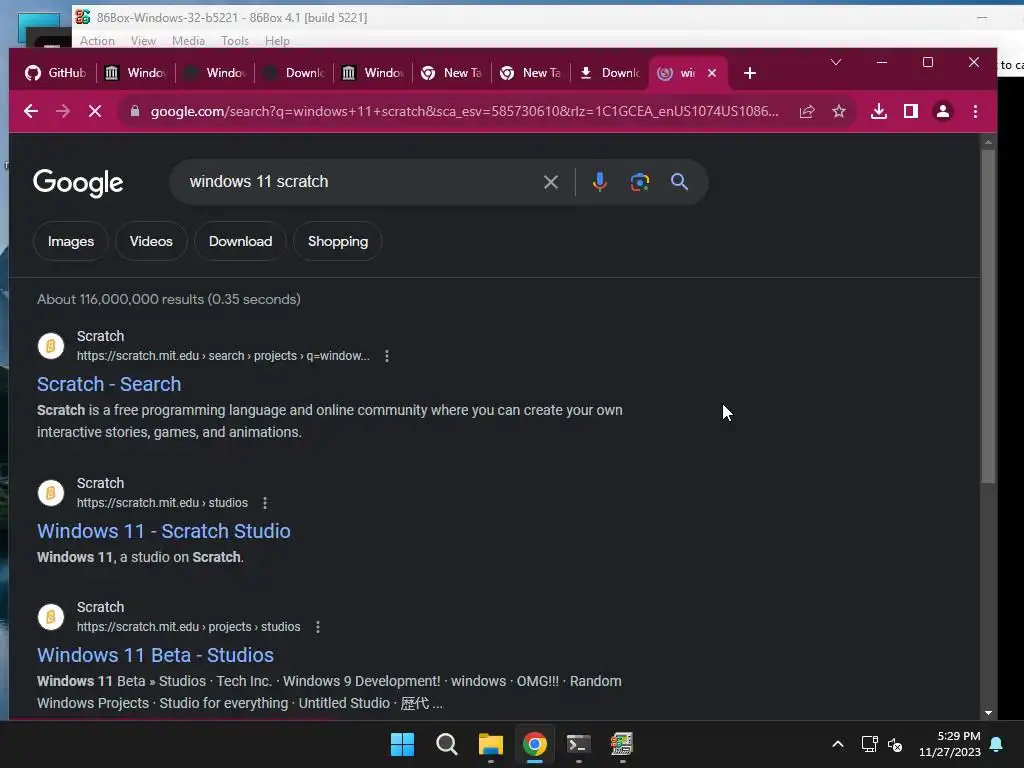Click the scrollbar down arrow
The width and height of the screenshot is (1024, 768).
point(988,713)
